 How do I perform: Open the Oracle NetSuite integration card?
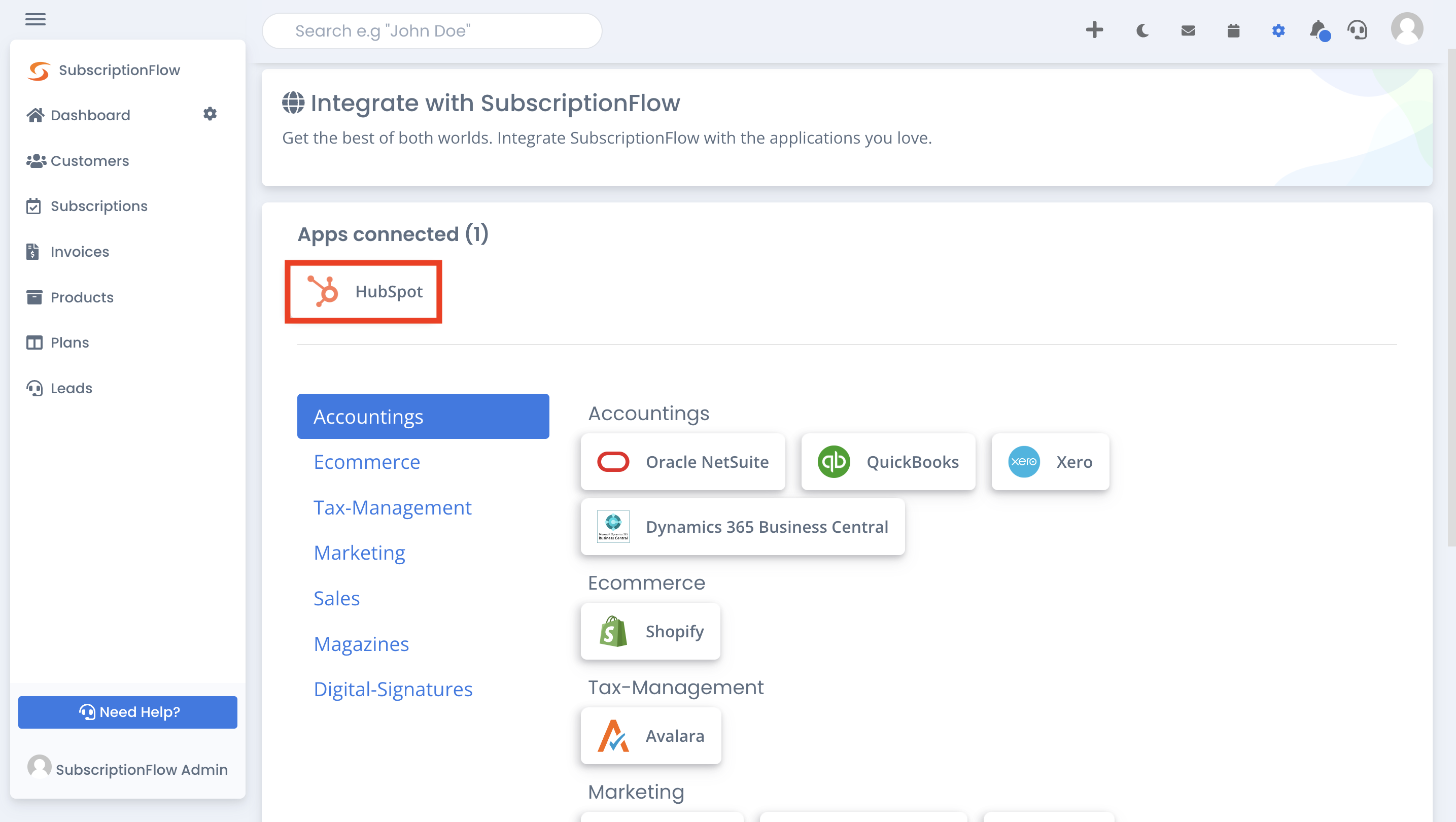click(x=683, y=461)
